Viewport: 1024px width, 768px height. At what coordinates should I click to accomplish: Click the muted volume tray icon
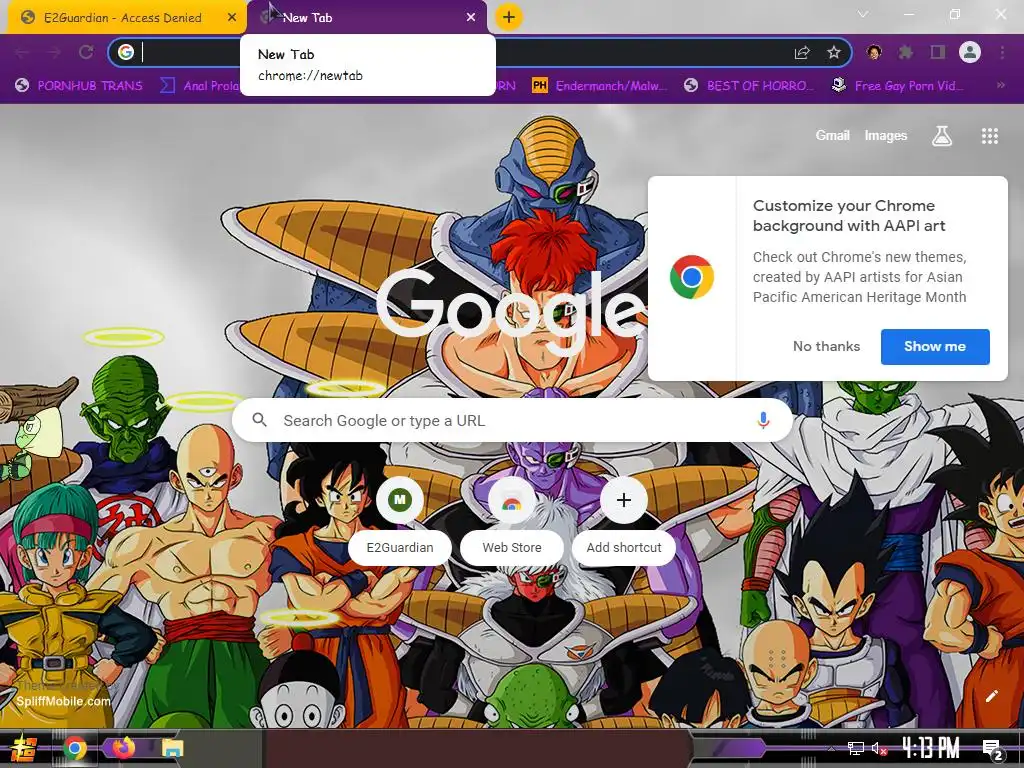click(879, 749)
